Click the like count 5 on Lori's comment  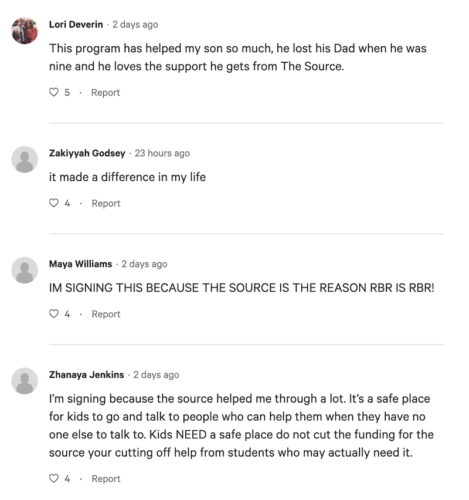pos(67,93)
